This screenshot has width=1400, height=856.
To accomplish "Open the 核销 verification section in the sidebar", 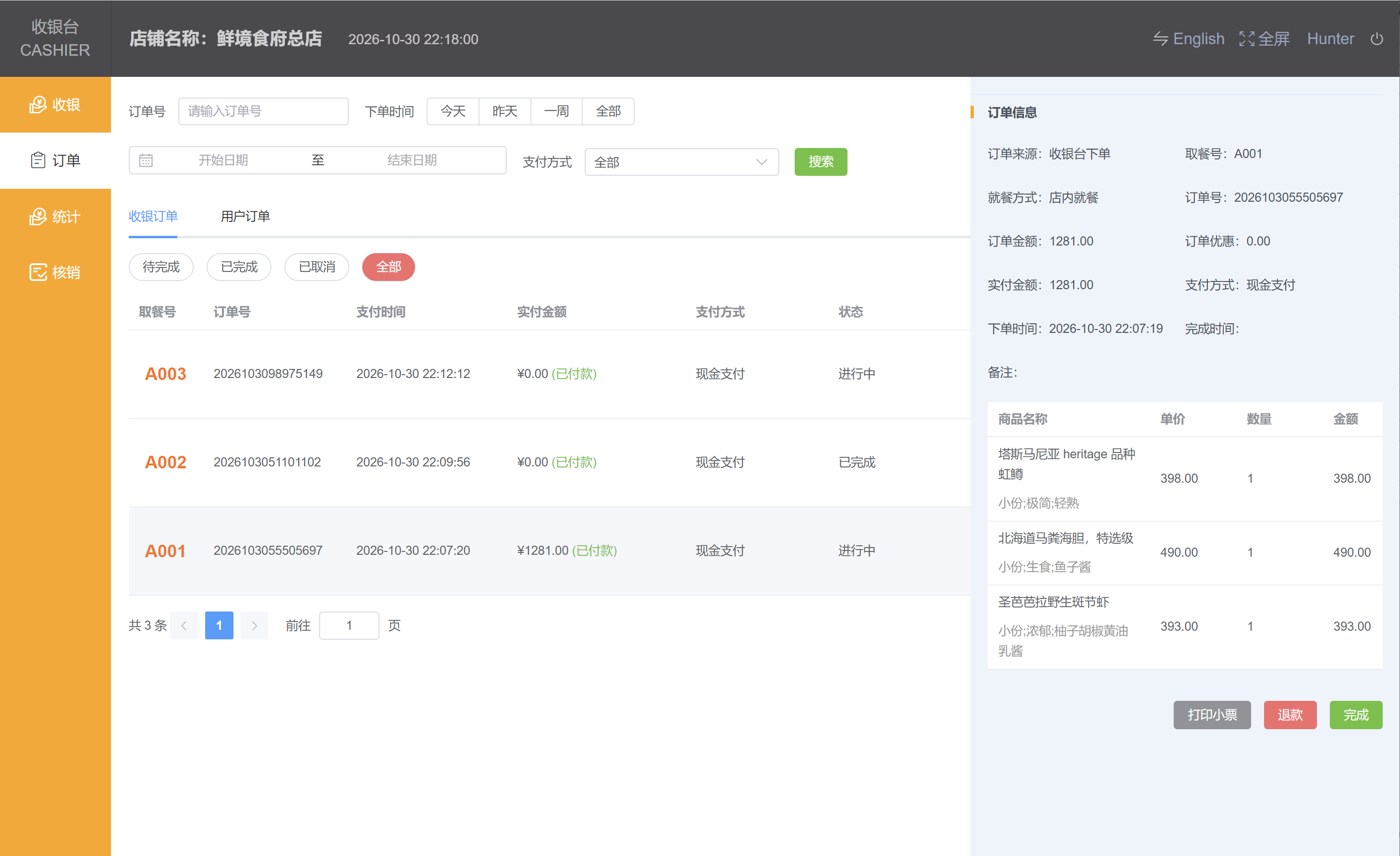I will click(x=55, y=272).
